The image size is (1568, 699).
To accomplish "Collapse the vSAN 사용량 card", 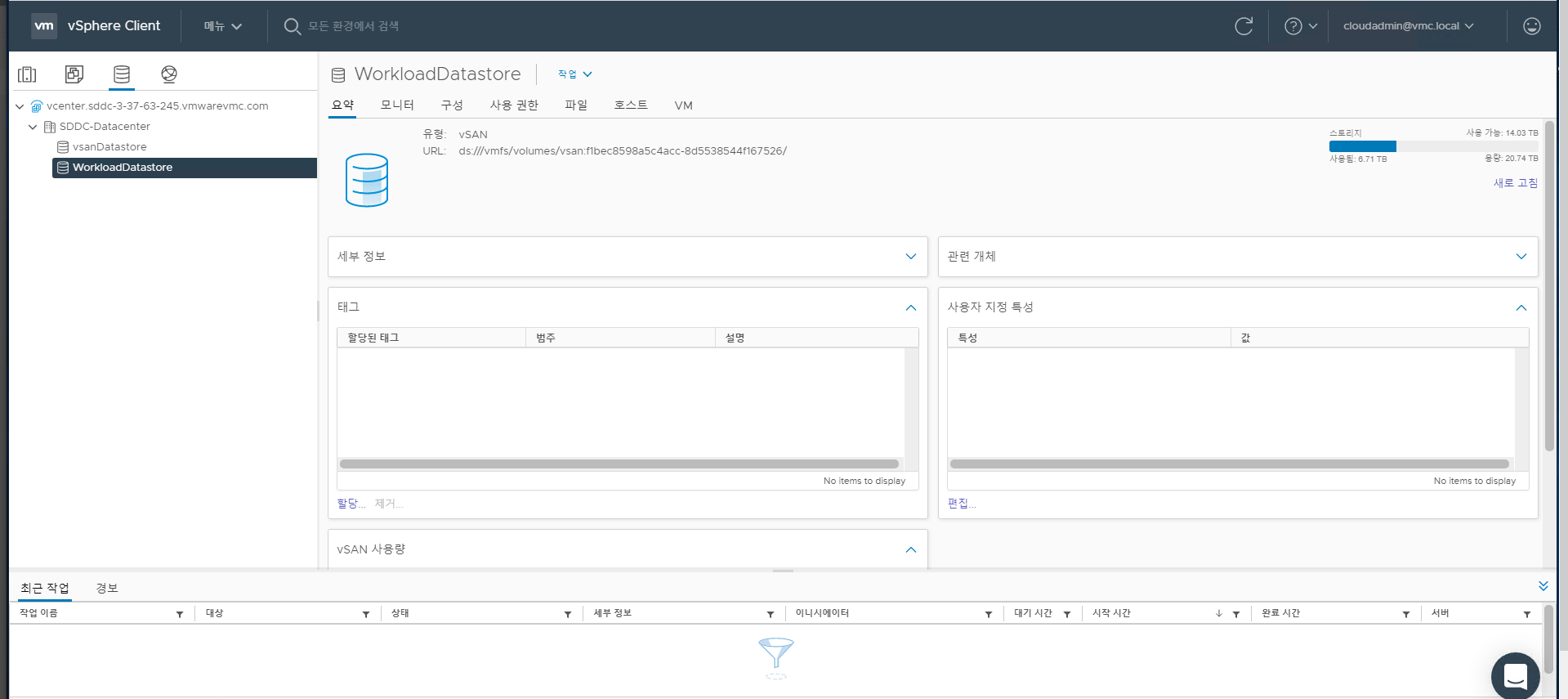I will (x=911, y=550).
